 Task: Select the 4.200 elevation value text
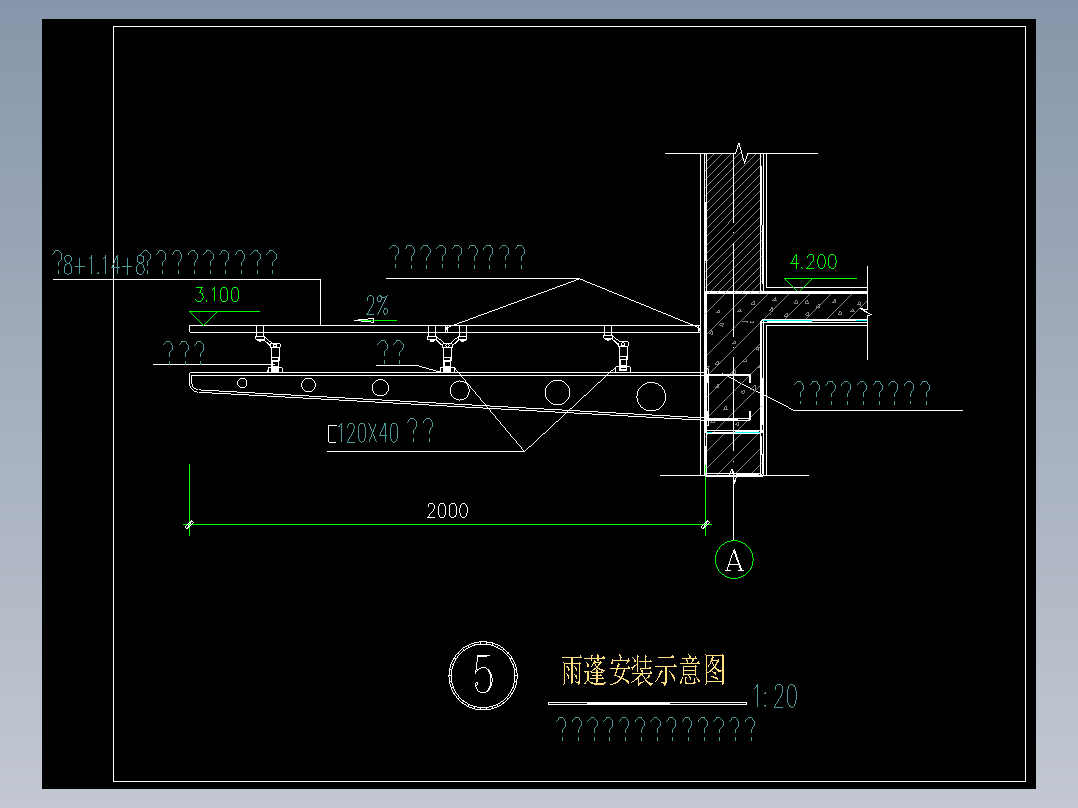[x=812, y=262]
